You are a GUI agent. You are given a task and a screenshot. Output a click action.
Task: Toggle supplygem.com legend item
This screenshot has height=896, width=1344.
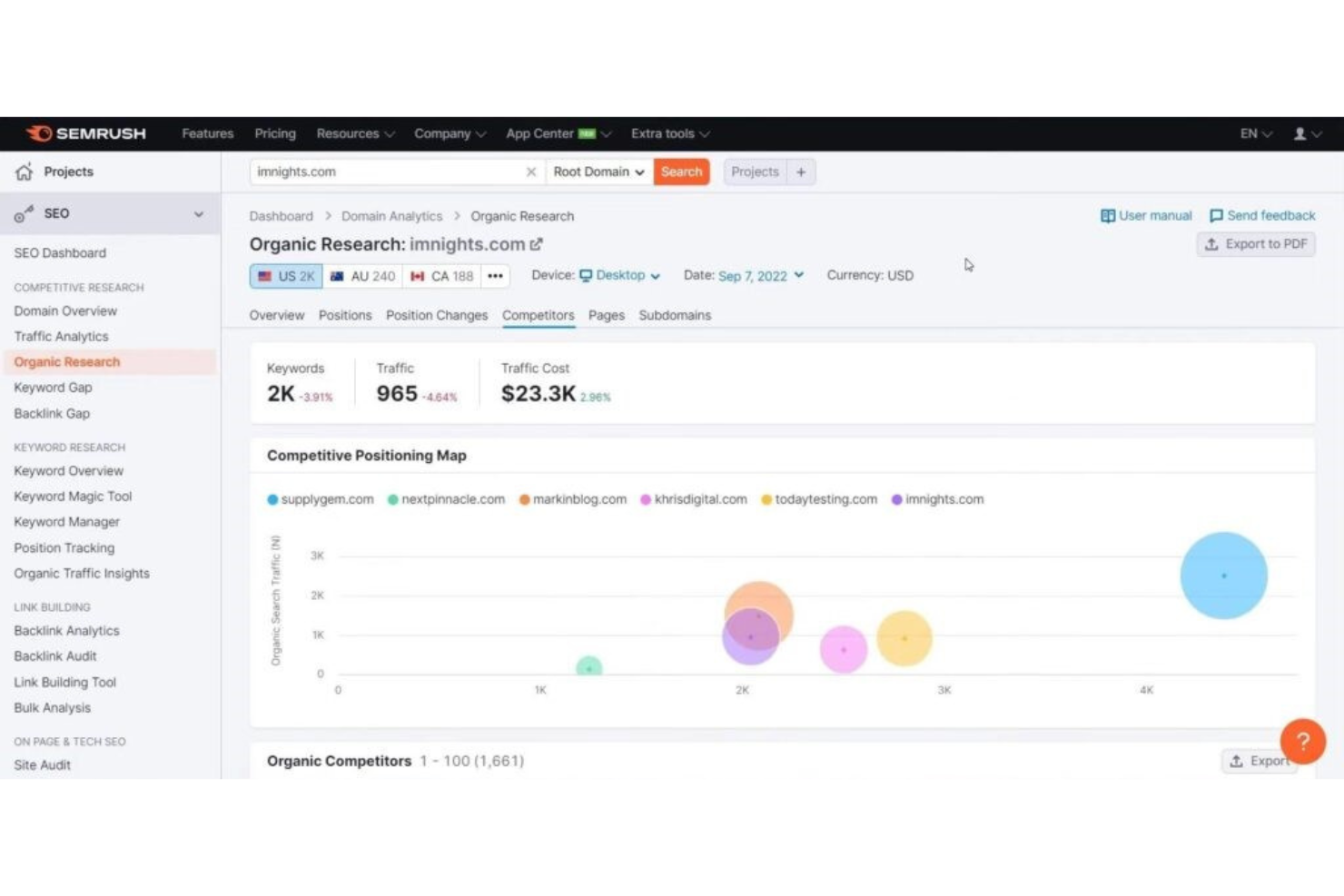321,499
